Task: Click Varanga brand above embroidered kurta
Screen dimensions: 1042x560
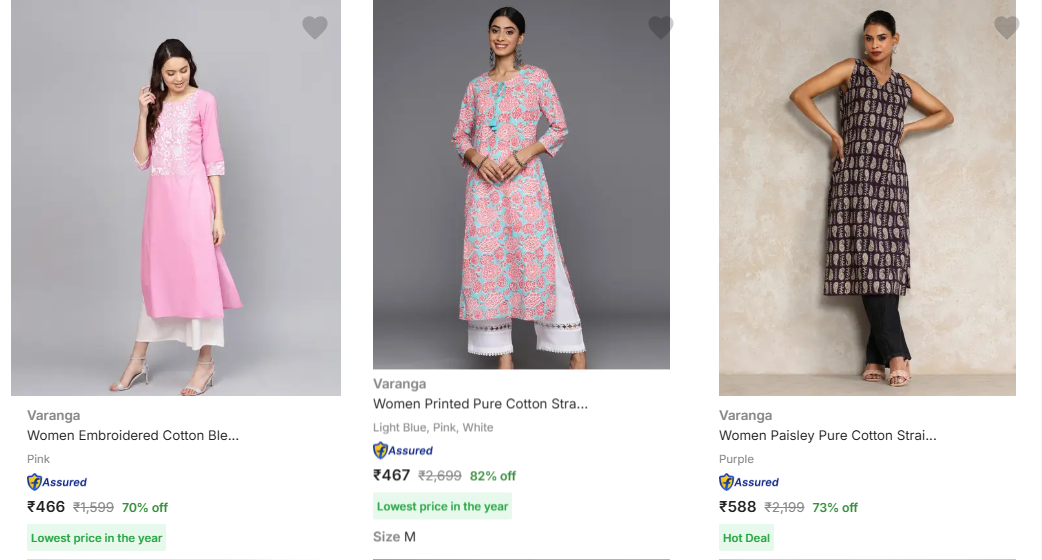Action: point(54,416)
